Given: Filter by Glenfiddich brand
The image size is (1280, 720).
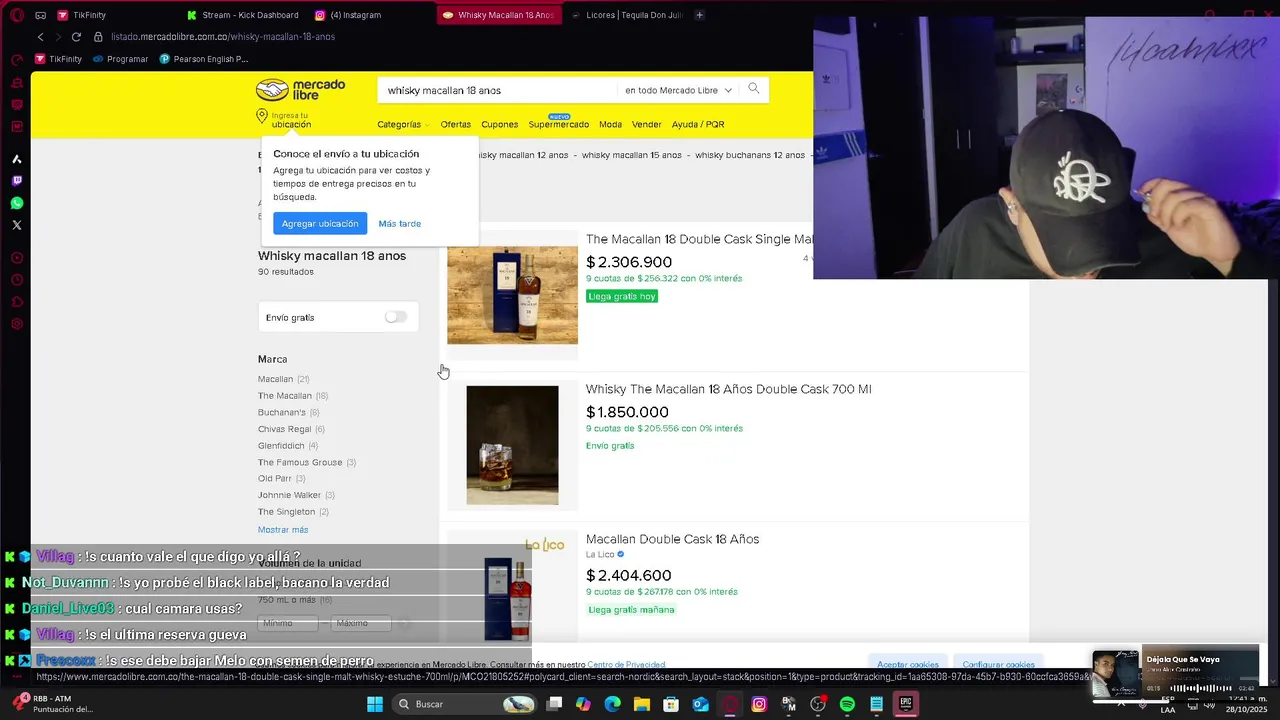Looking at the screenshot, I should (288, 445).
